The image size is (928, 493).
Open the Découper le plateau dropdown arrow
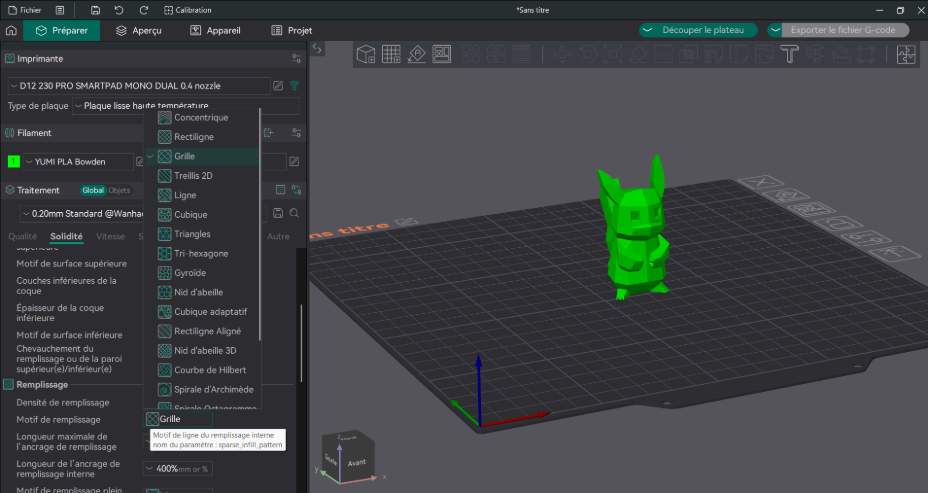point(647,30)
